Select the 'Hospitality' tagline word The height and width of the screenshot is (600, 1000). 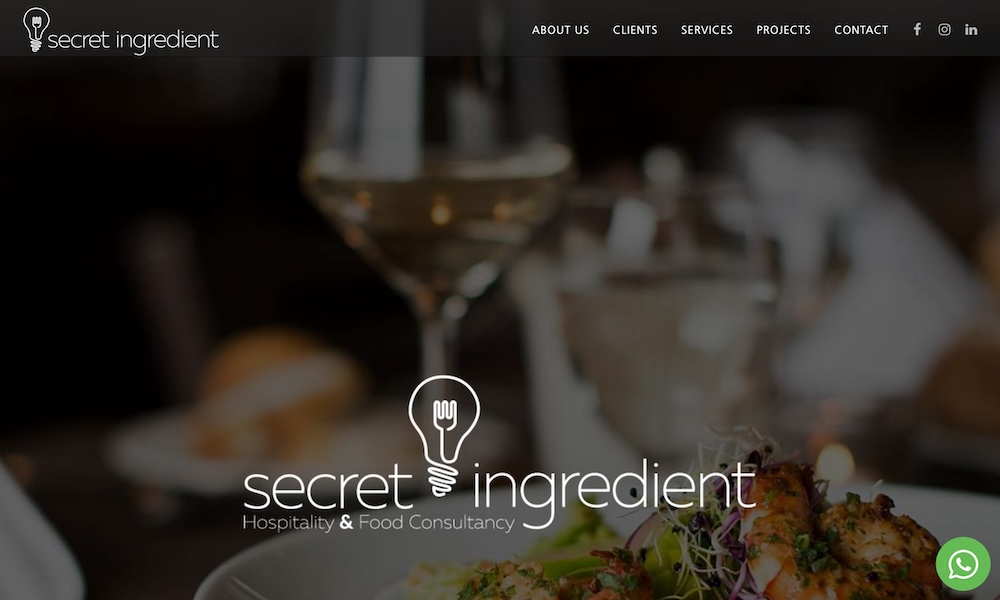pyautogui.click(x=288, y=523)
